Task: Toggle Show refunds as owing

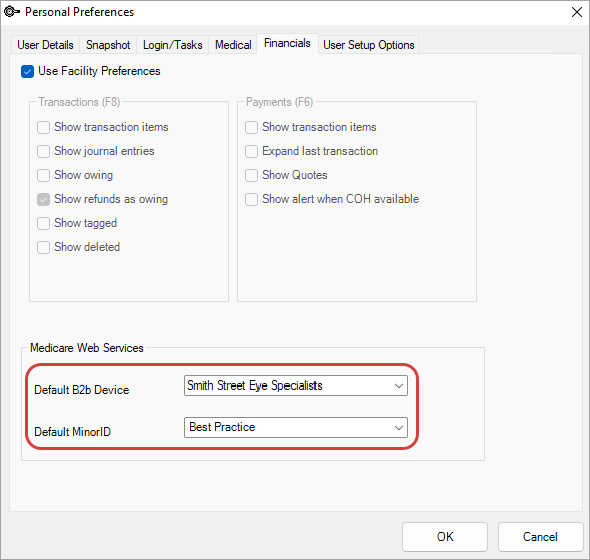Action: tap(43, 199)
